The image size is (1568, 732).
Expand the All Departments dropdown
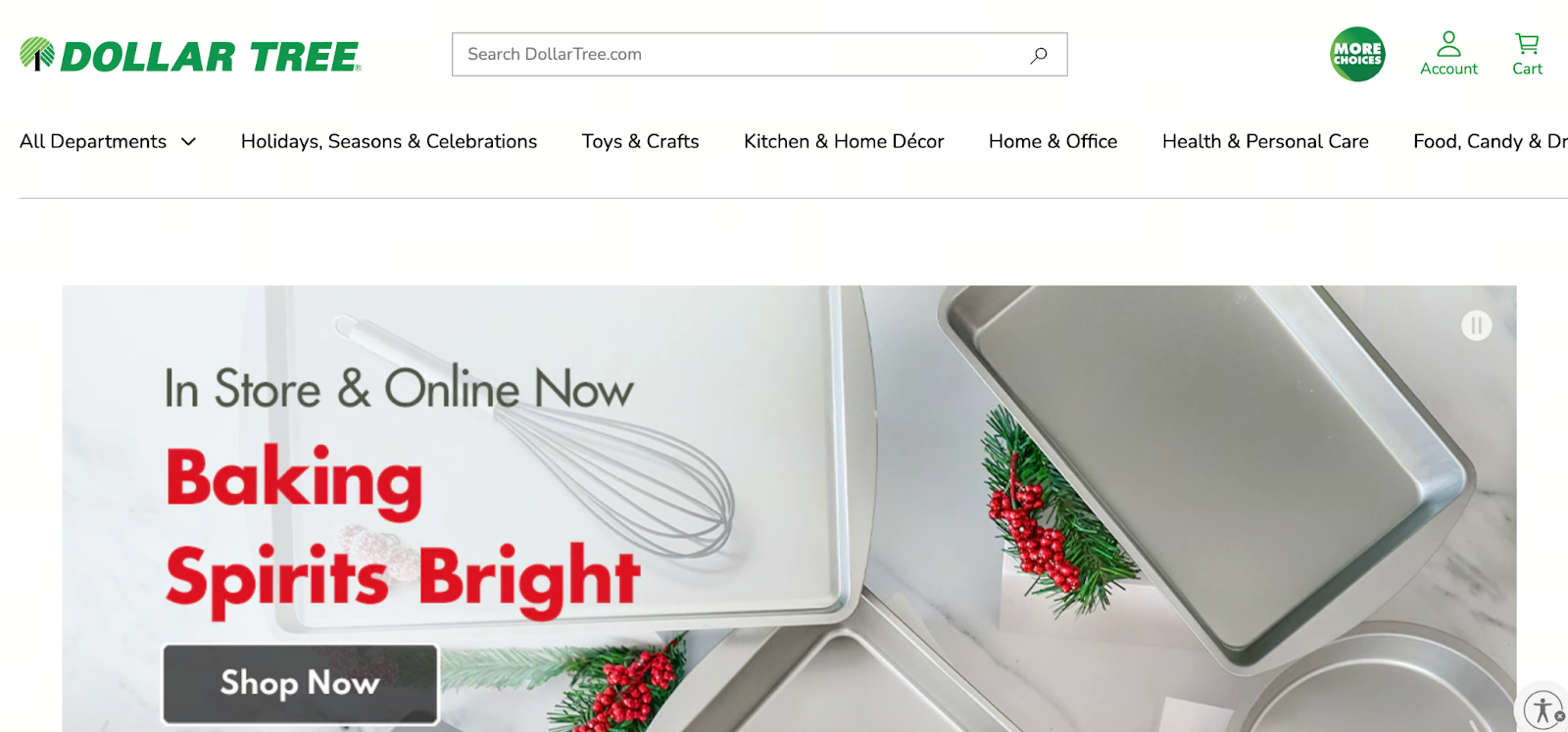point(108,141)
